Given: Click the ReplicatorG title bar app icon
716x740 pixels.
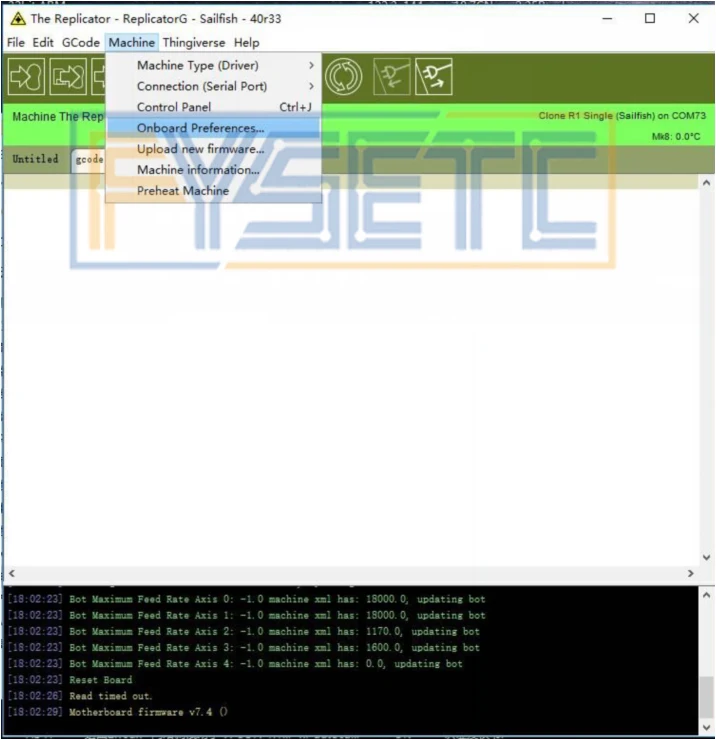Looking at the screenshot, I should click(x=18, y=19).
